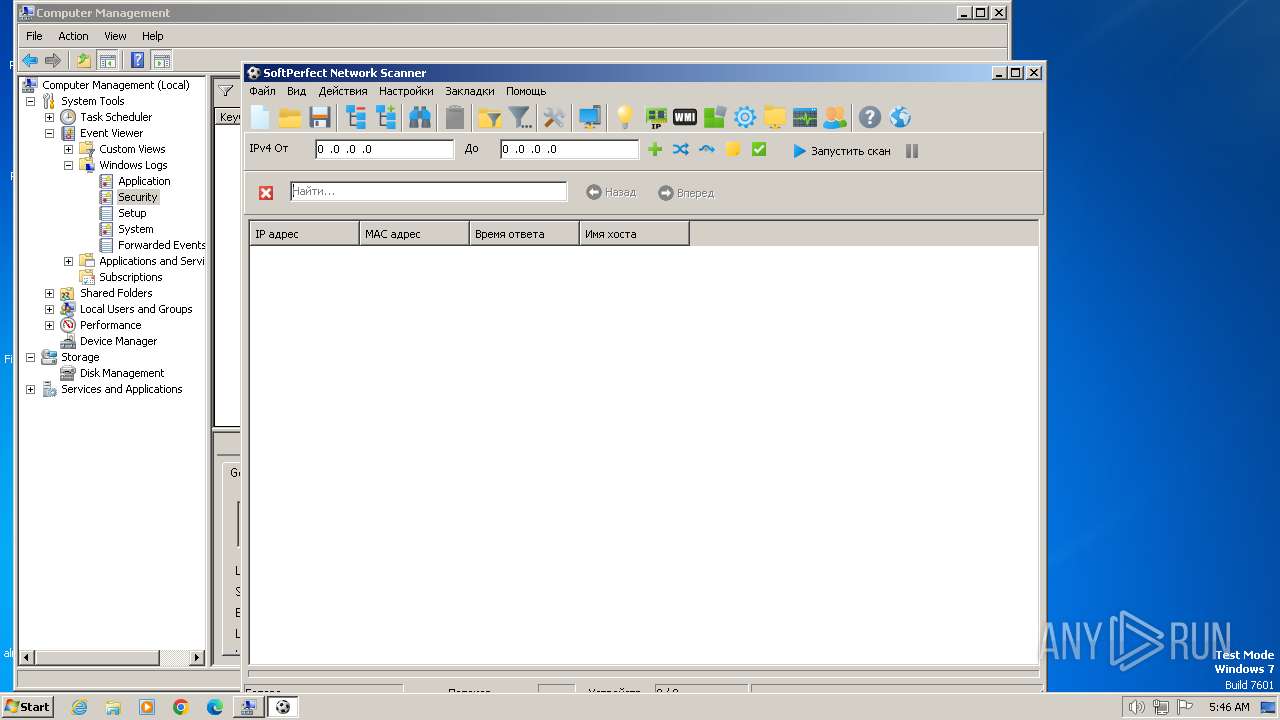Viewport: 1280px width, 720px height.
Task: Open the Файл menu
Action: tap(262, 91)
